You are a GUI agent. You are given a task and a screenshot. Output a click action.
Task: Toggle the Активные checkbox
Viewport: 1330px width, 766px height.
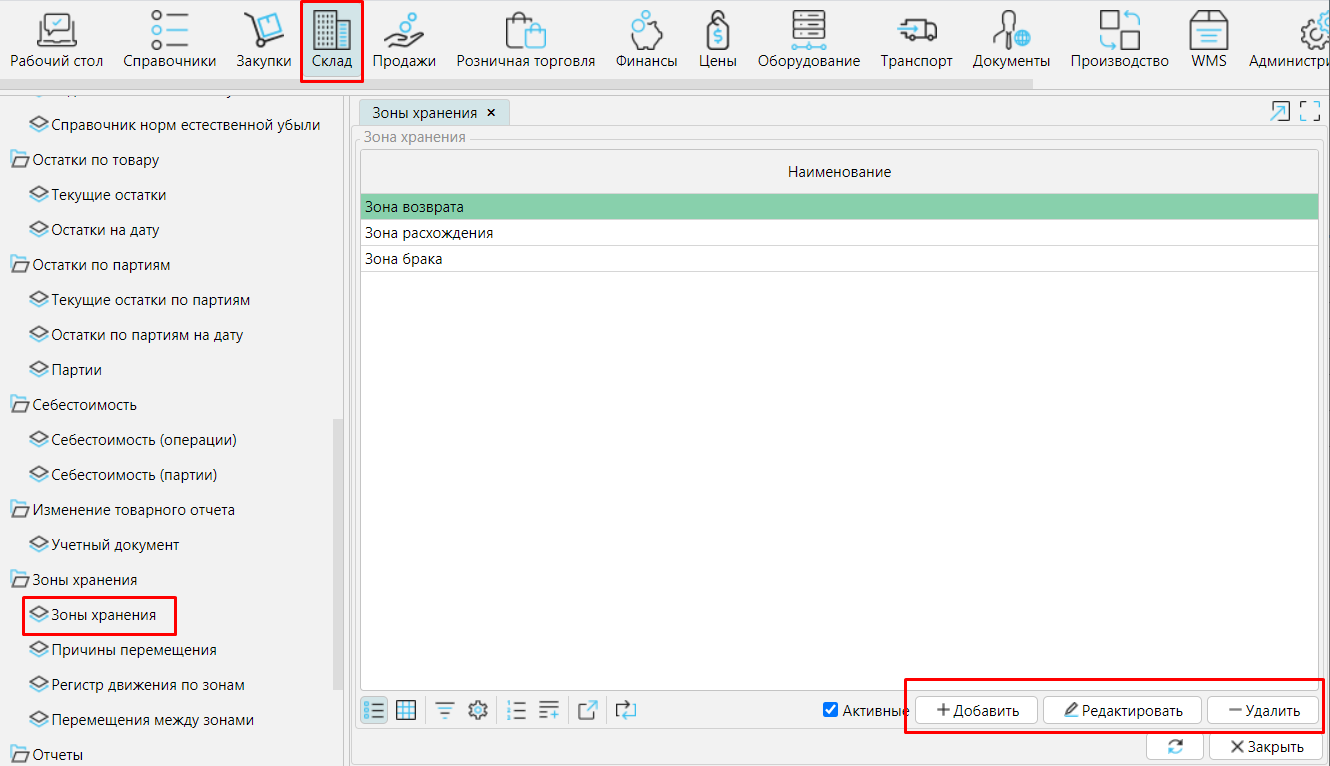(x=830, y=710)
